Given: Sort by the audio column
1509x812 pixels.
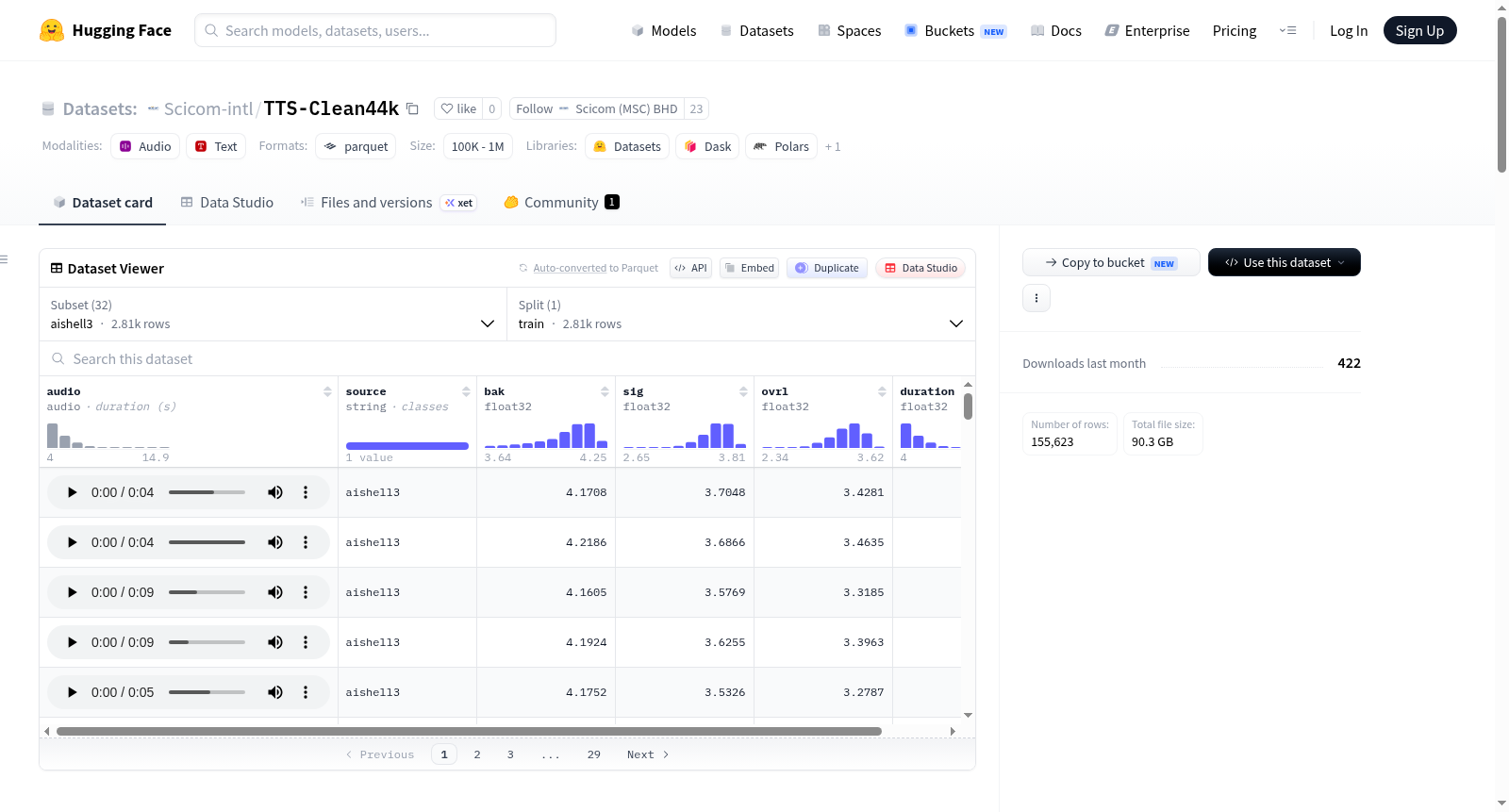Looking at the screenshot, I should point(327,391).
